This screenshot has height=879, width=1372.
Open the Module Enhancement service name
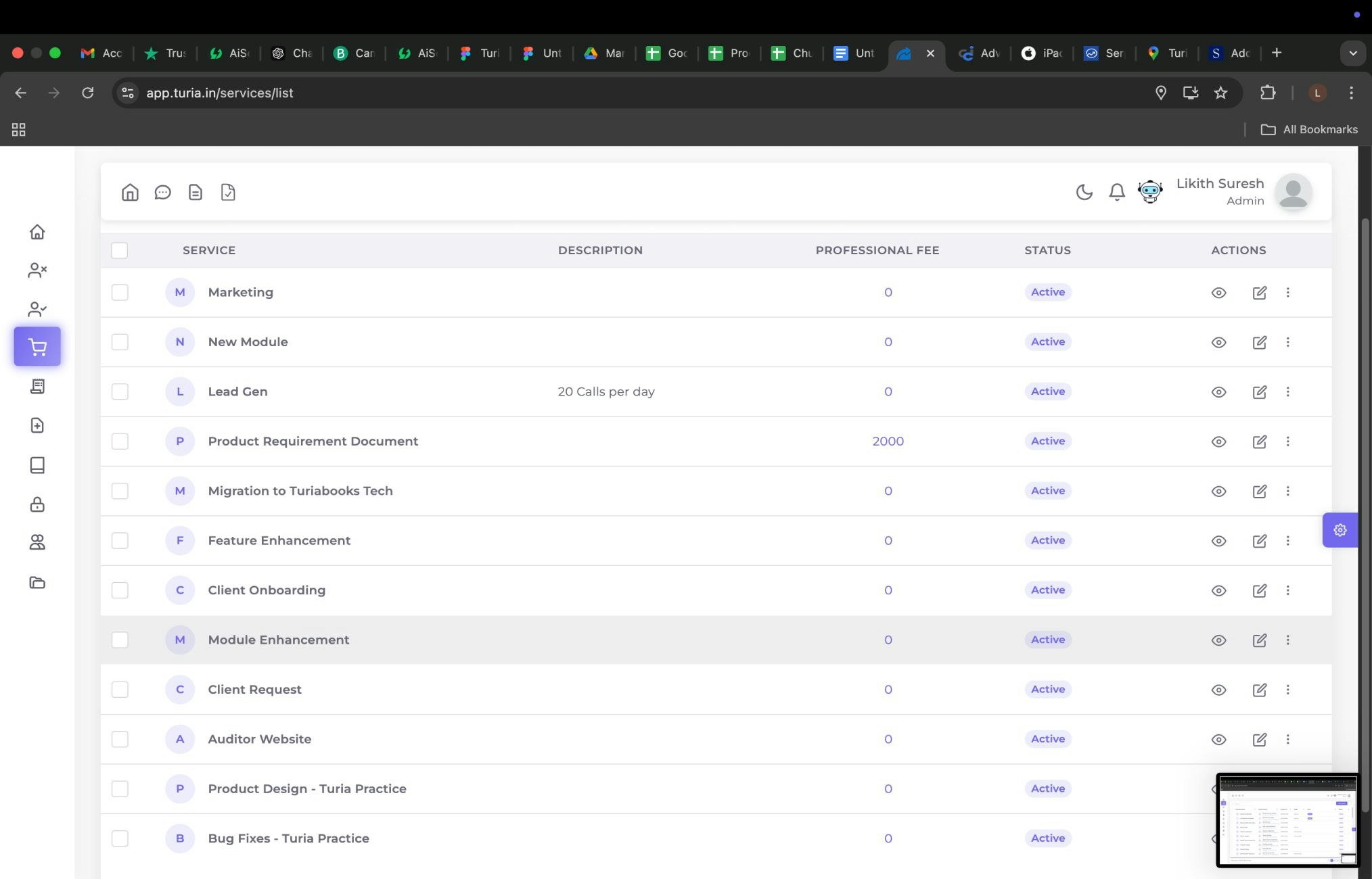point(279,640)
